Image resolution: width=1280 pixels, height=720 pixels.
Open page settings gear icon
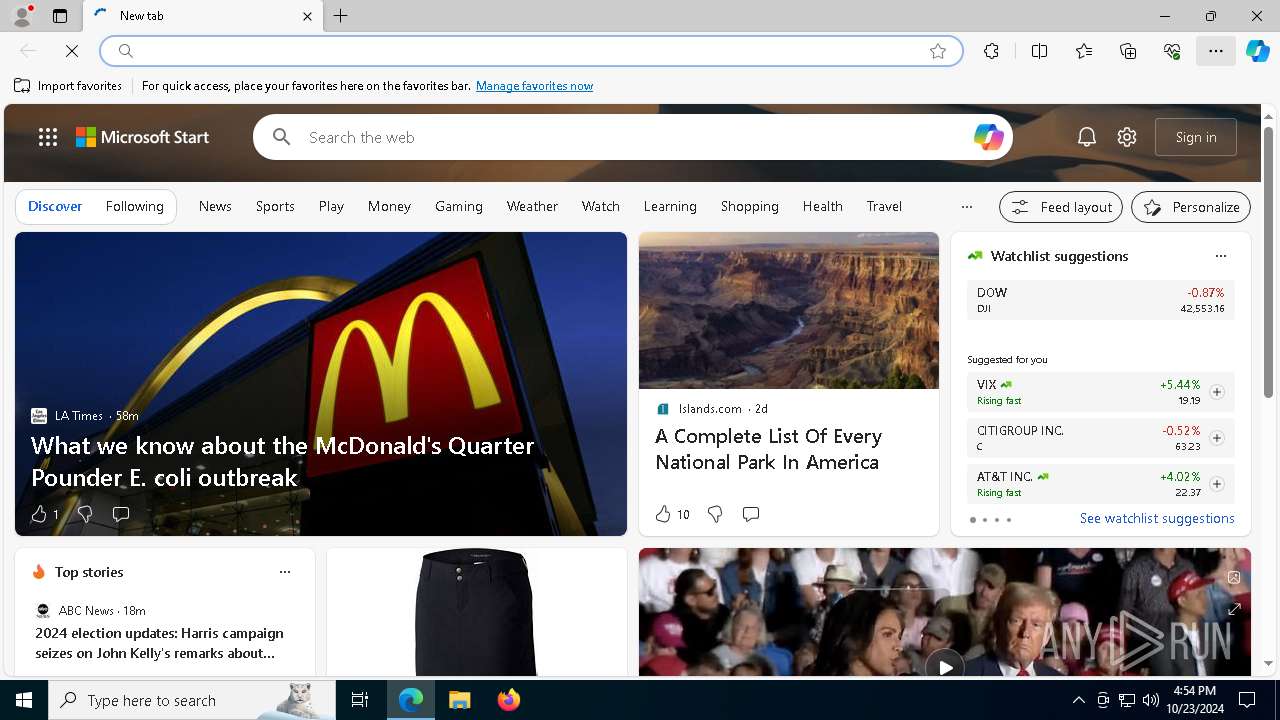(x=1127, y=137)
